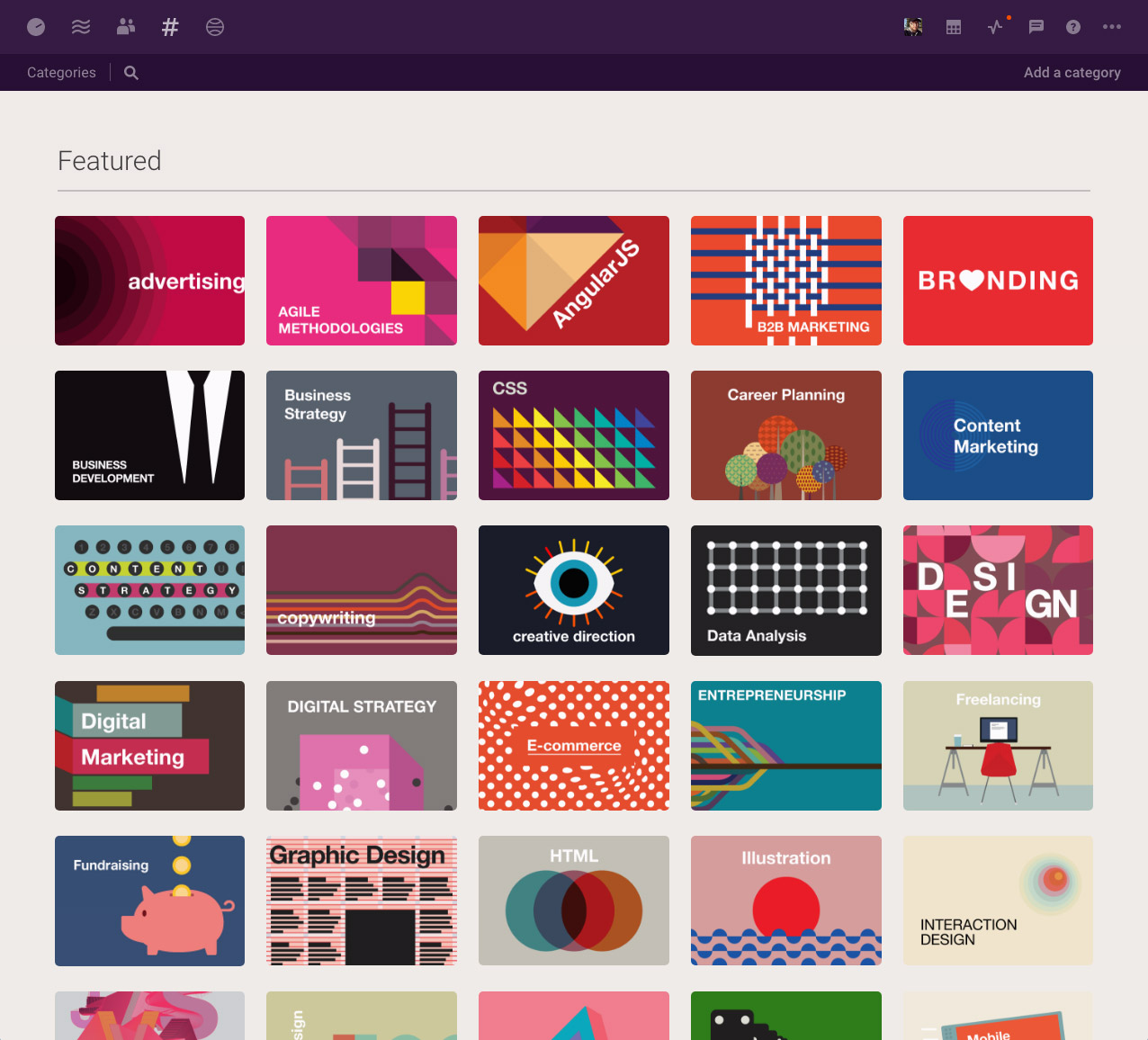Open the AngularJS category card
This screenshot has width=1148, height=1040.
click(574, 281)
